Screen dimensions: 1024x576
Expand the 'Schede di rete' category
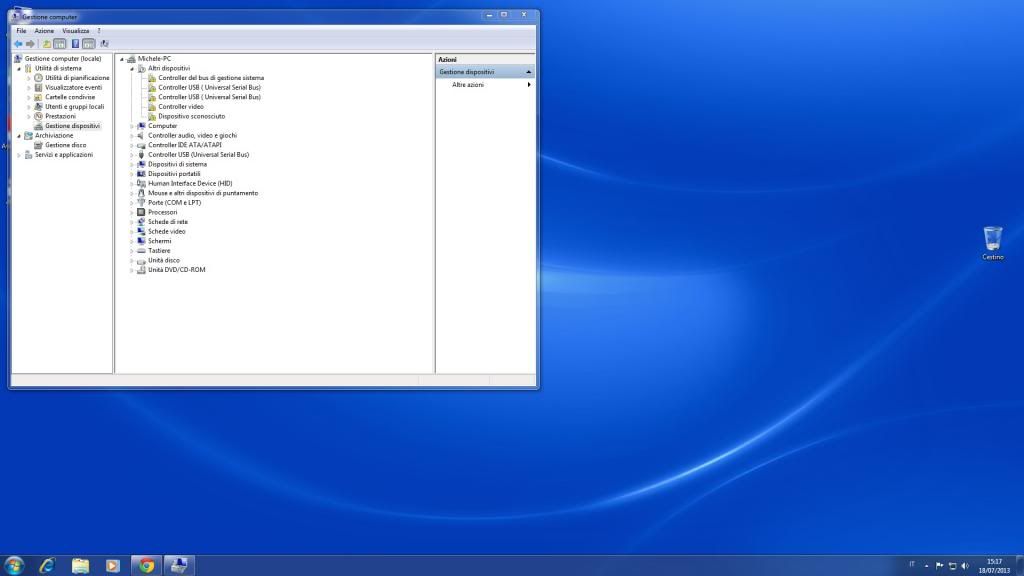(x=131, y=222)
